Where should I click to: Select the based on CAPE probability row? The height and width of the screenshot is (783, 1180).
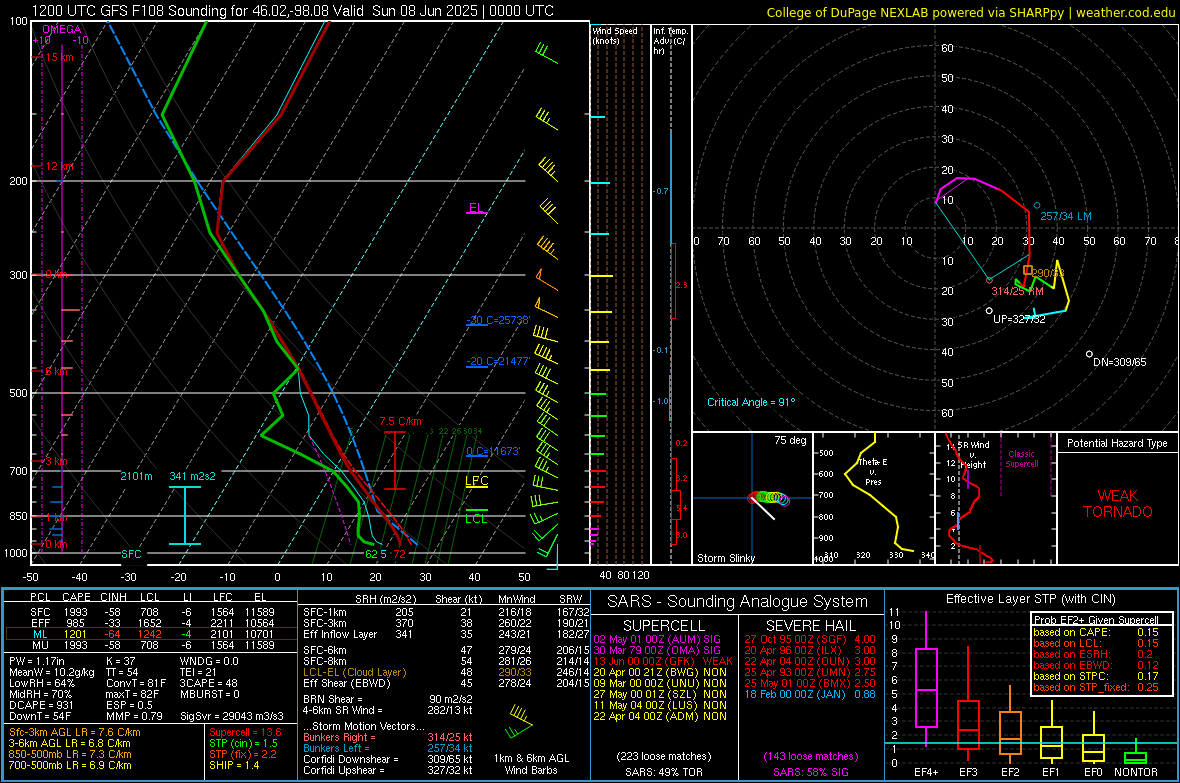pyautogui.click(x=1096, y=632)
